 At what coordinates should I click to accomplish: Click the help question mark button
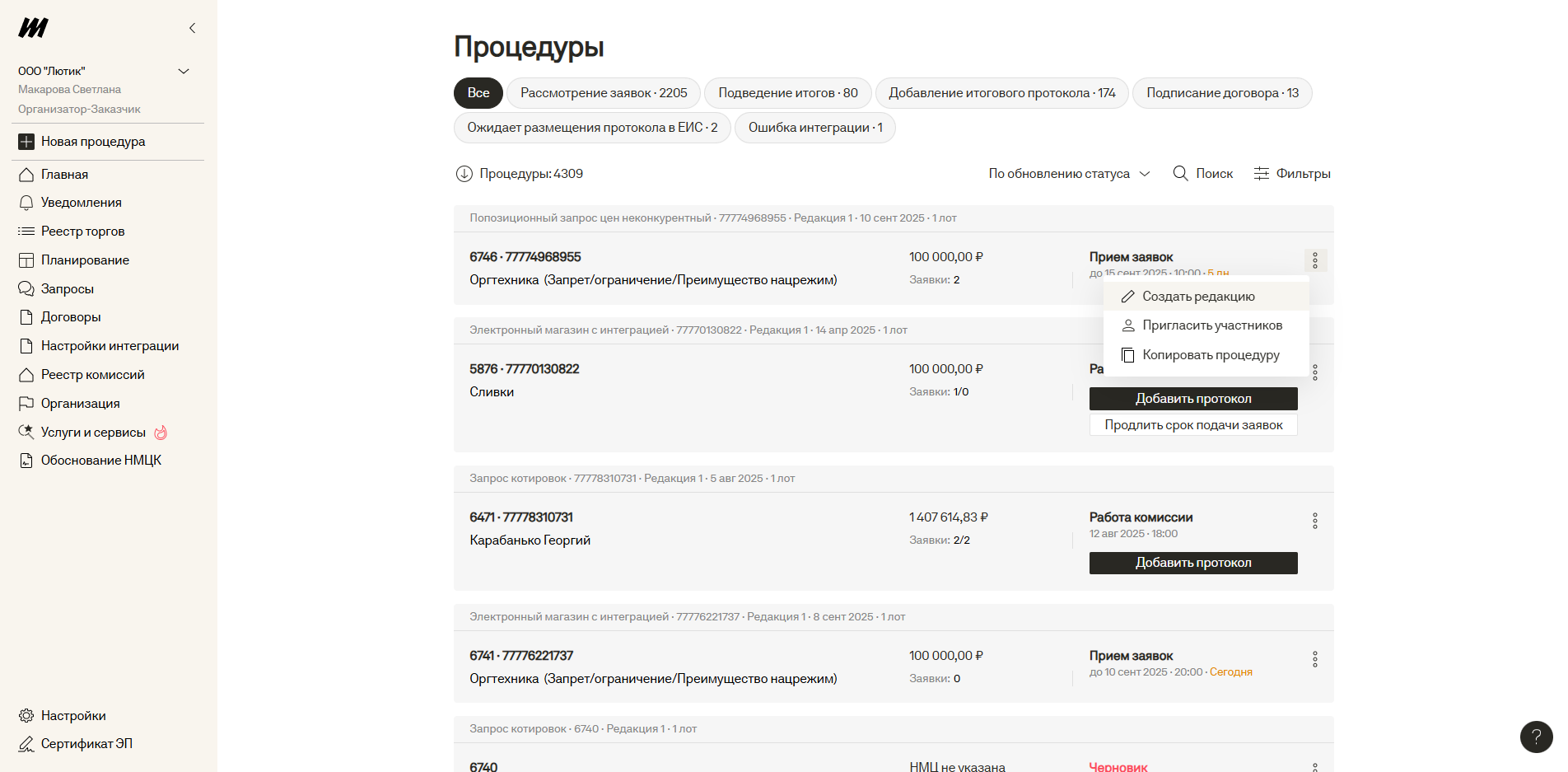pos(1536,737)
